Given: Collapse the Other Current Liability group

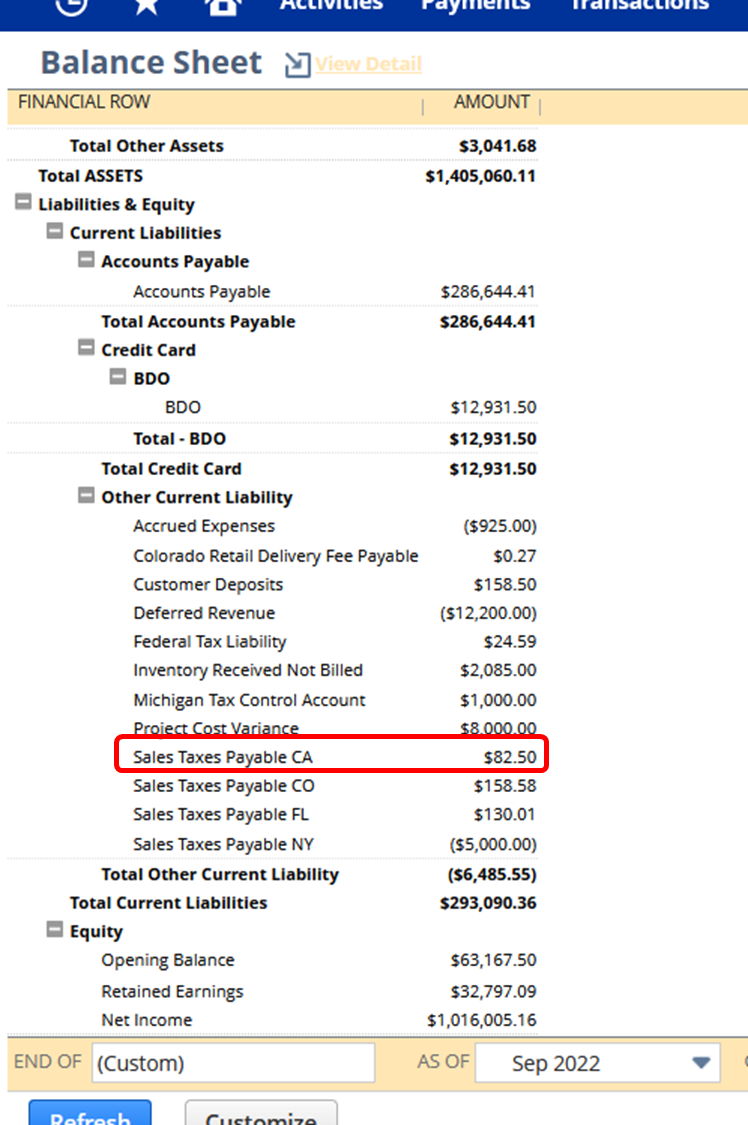Looking at the screenshot, I should [86, 496].
